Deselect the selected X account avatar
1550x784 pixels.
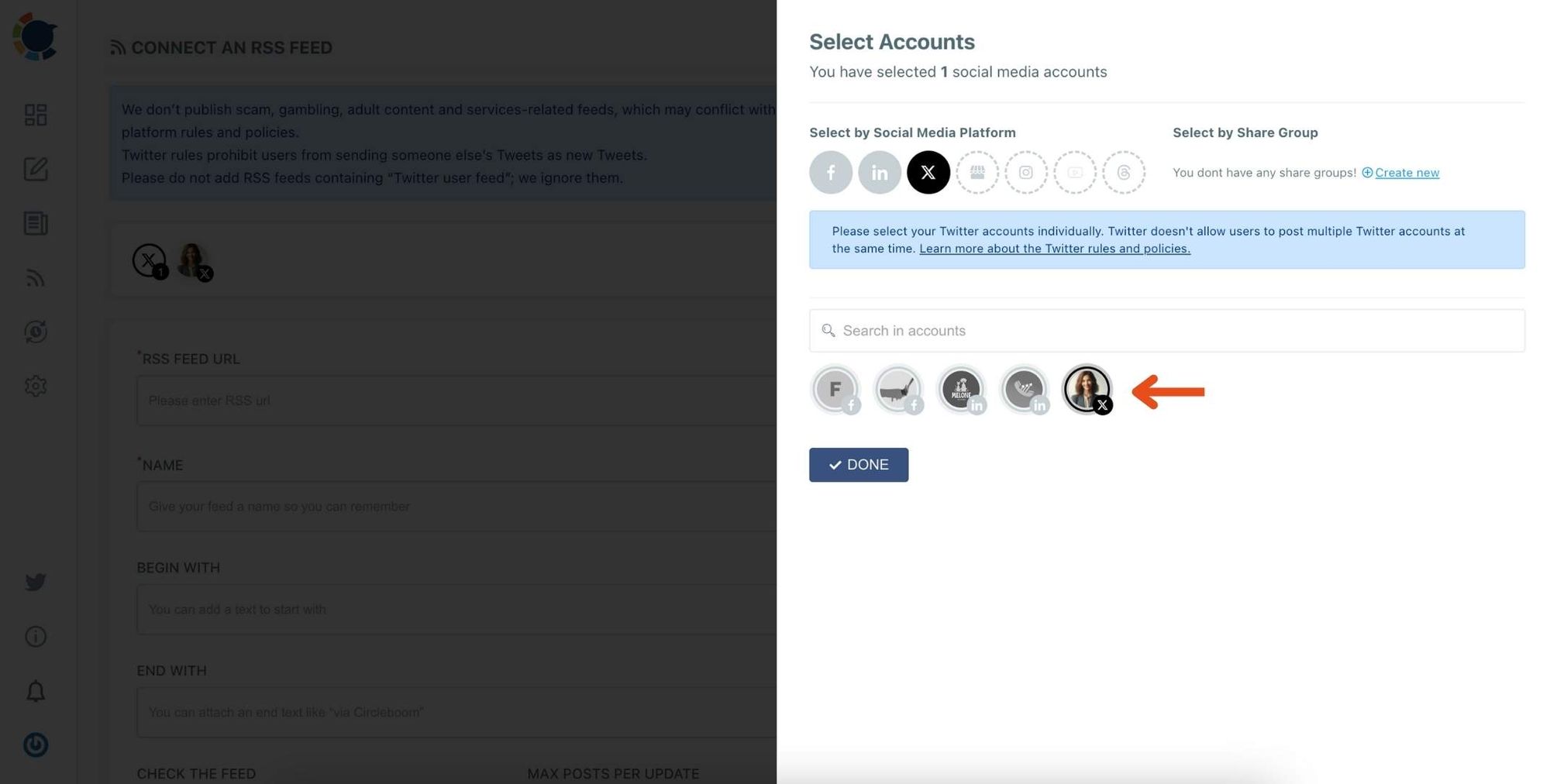click(1087, 390)
